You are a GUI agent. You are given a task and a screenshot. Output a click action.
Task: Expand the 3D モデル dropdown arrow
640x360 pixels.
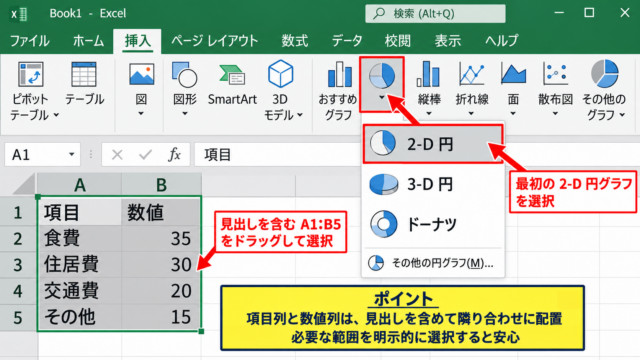pos(300,116)
